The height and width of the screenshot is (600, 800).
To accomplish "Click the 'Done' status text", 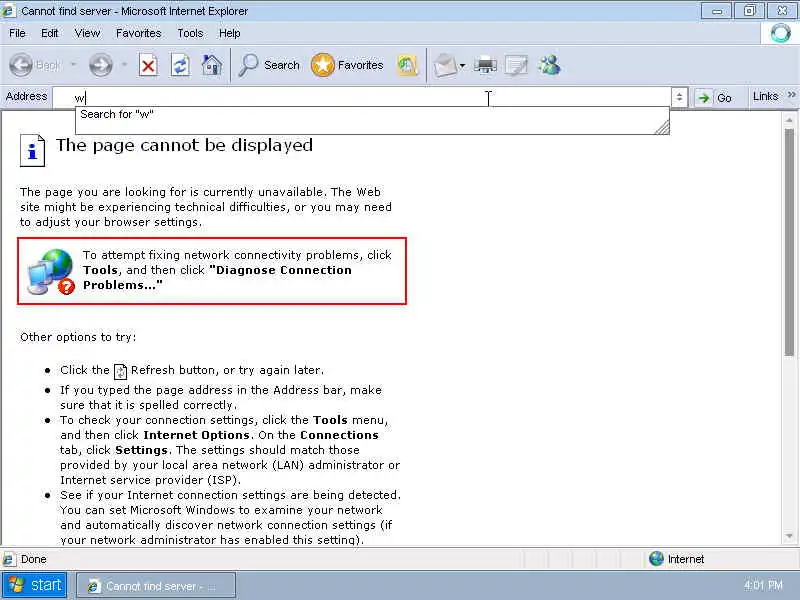I will coord(34,559).
